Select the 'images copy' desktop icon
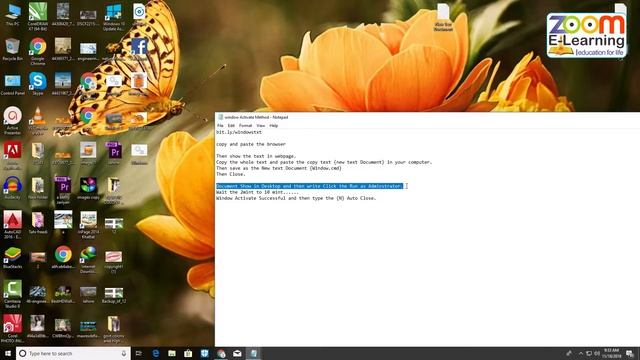Image resolution: width=640 pixels, height=360 pixels. [88, 188]
